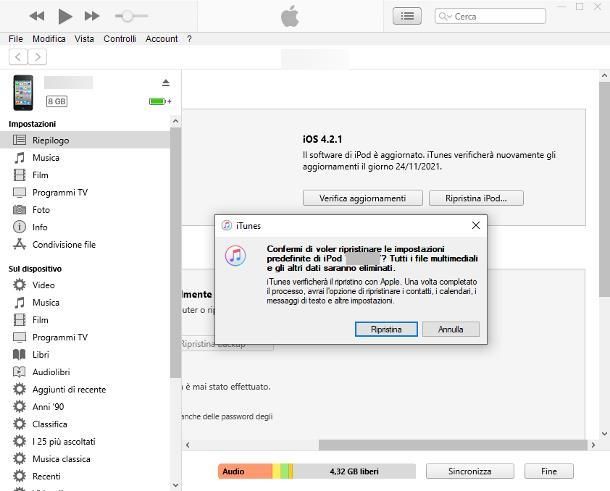Select Film icon under Impostazioni
610x491 pixels.
(x=19, y=175)
